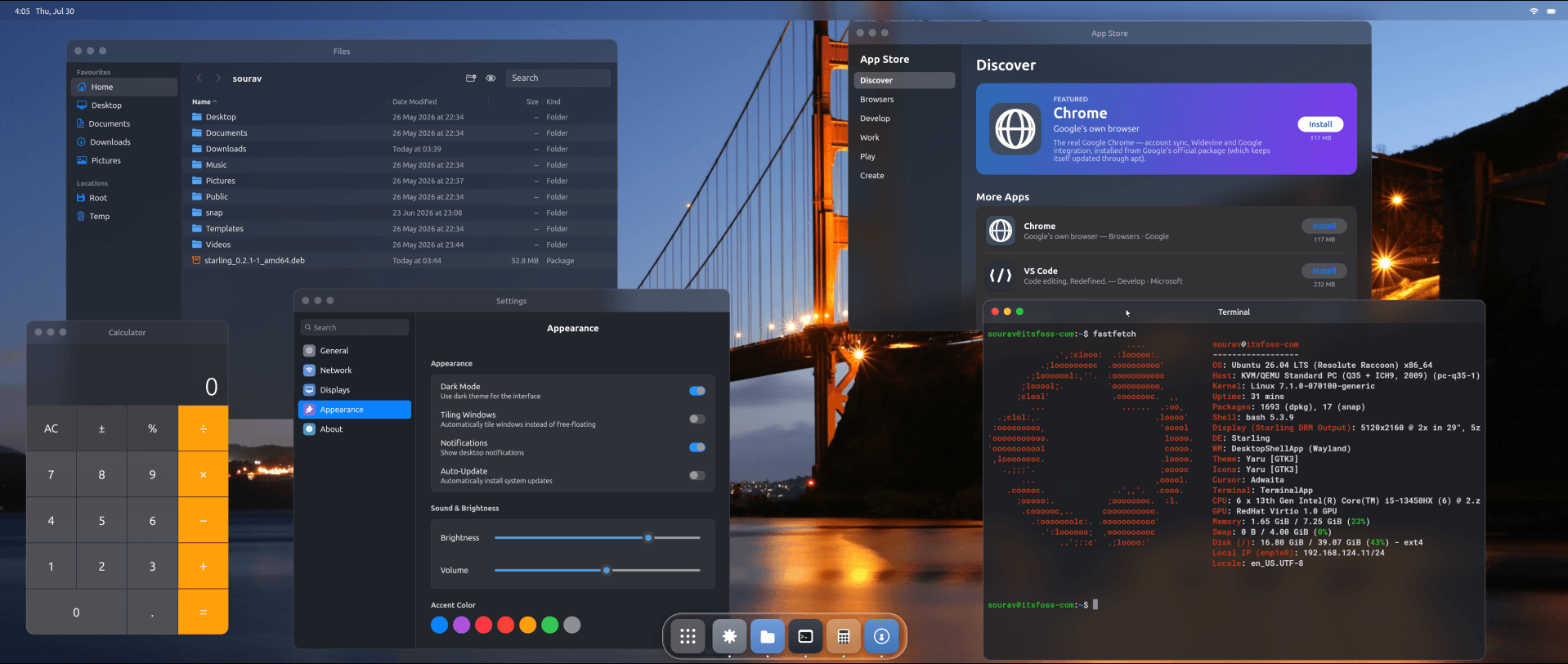Viewport: 1568px width, 664px height.
Task: Go back in the Files window
Action: (x=199, y=79)
